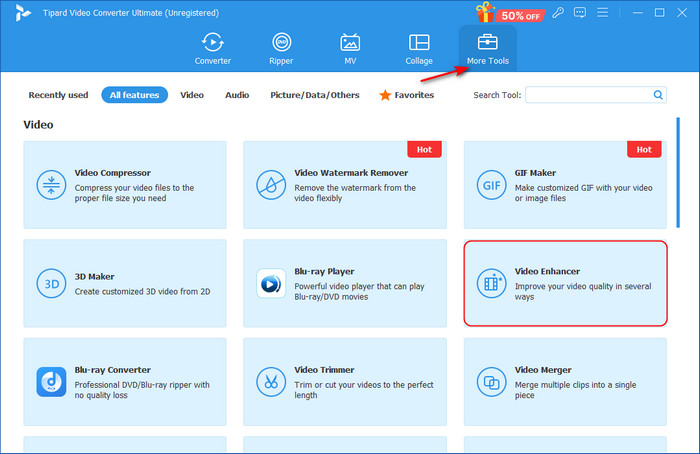Click "Trim or cut your videos" description
This screenshot has width=700, height=454.
pyautogui.click(x=364, y=390)
